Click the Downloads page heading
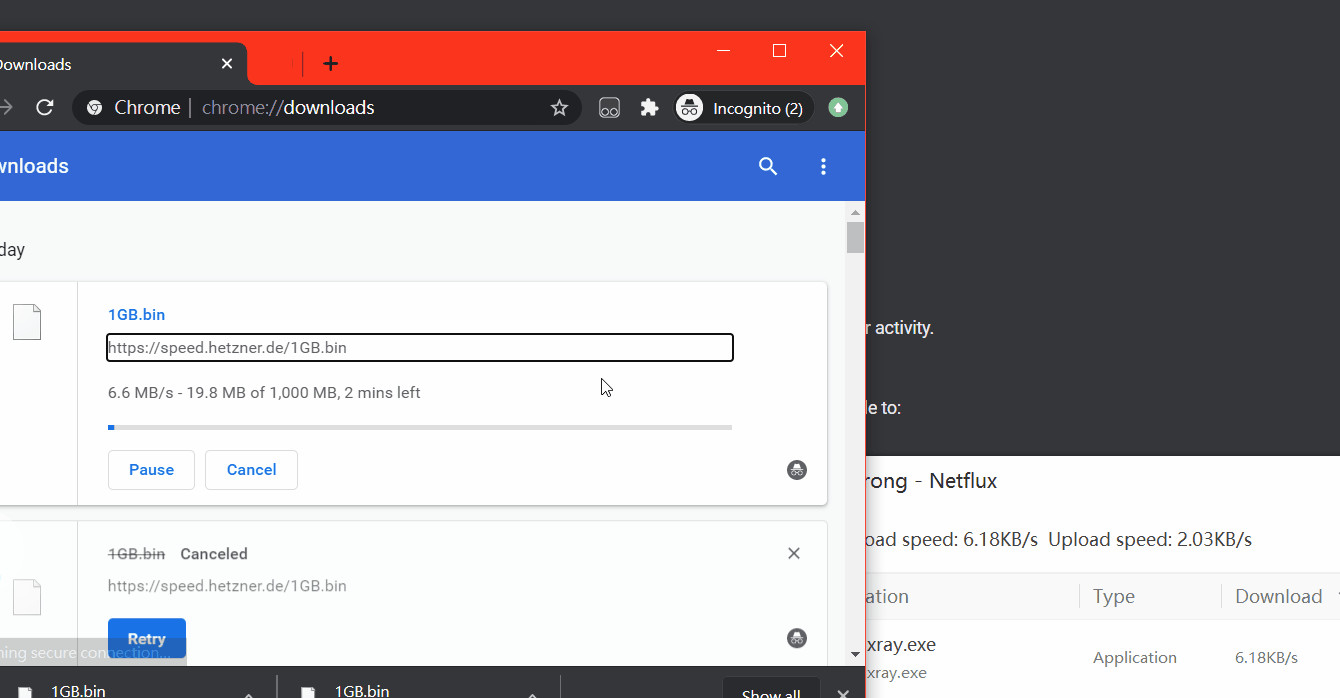The image size is (1340, 698). point(34,166)
